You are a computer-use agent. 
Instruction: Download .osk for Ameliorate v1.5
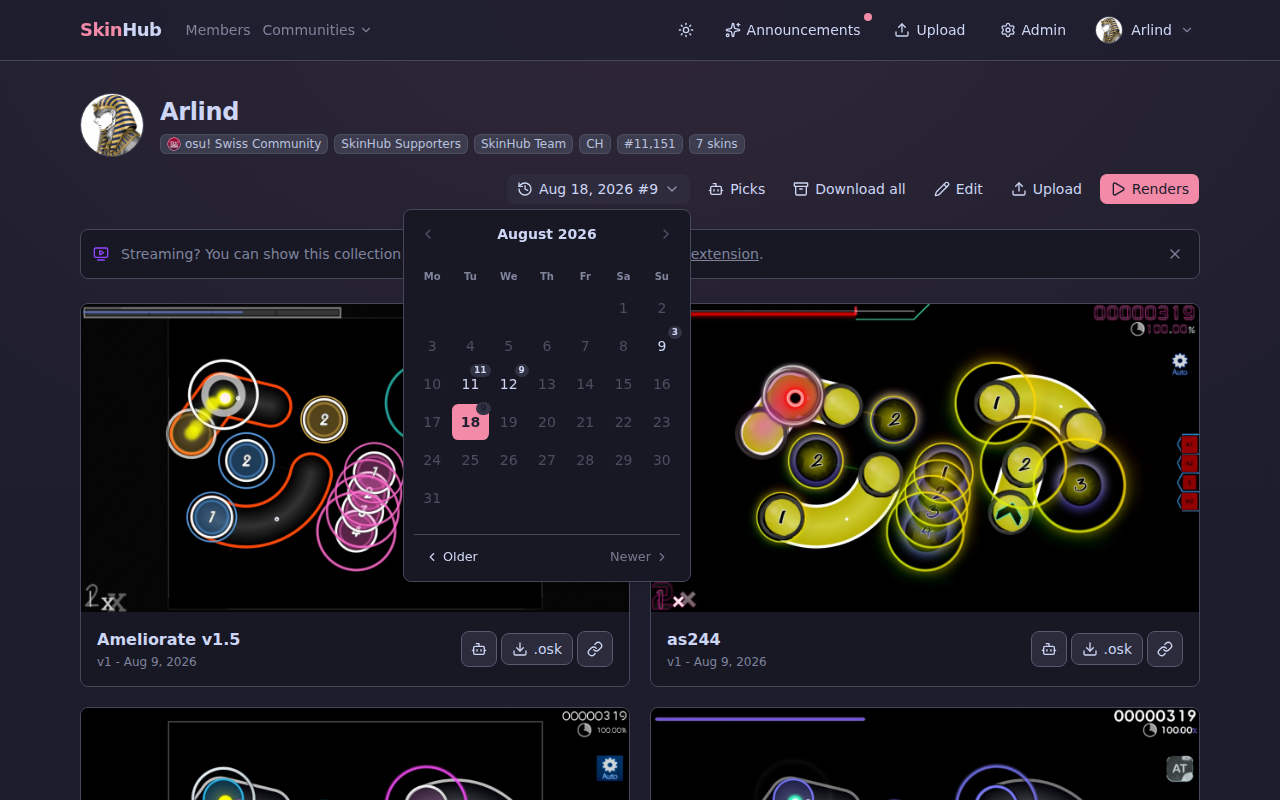(537, 649)
